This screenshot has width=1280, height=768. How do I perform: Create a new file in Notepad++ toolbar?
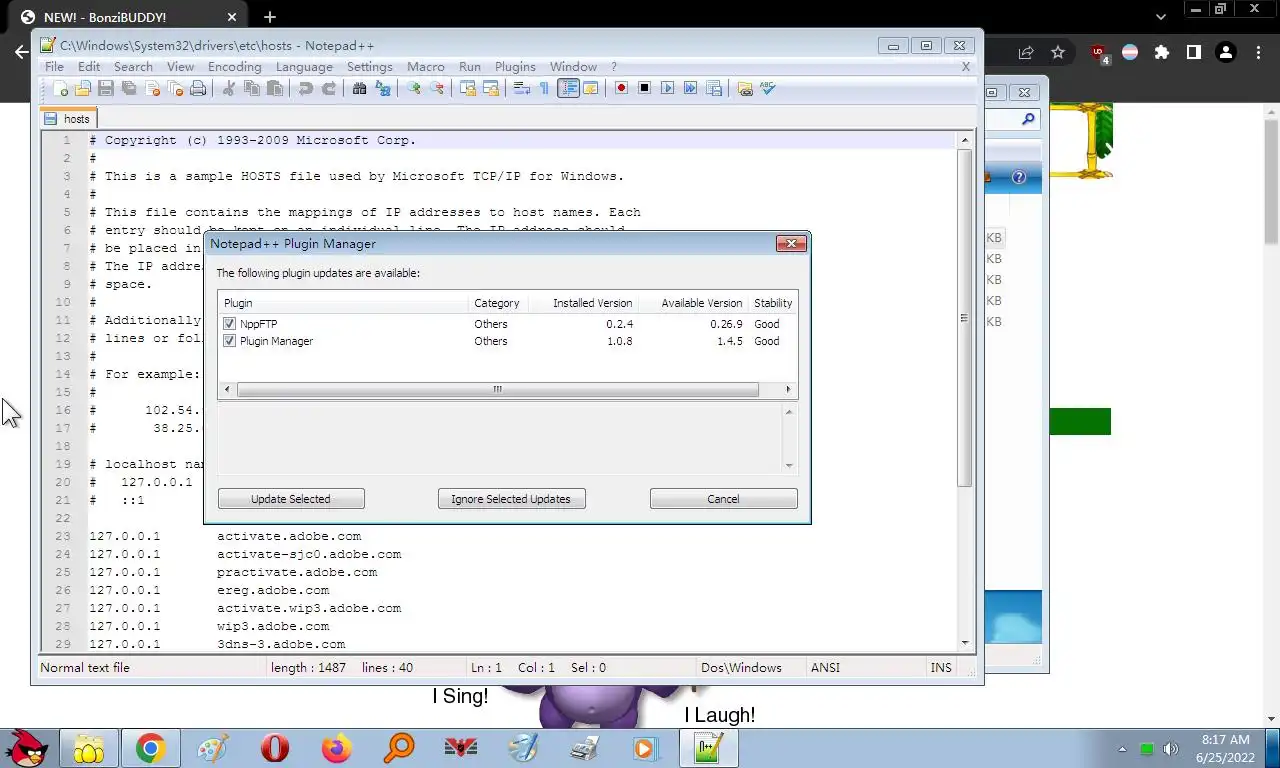pos(60,89)
